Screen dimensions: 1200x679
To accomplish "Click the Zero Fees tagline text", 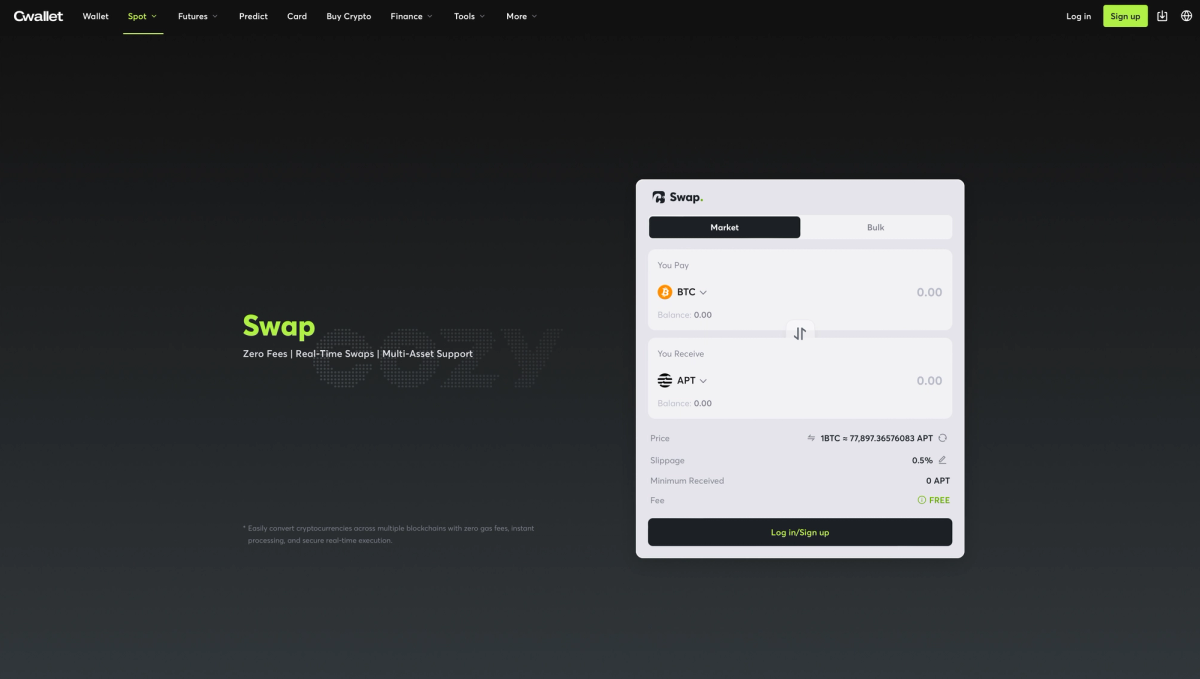I will (265, 354).
